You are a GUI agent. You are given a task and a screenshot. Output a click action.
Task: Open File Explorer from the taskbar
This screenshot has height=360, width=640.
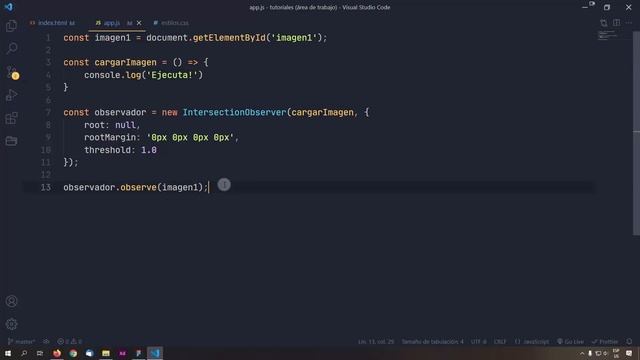tap(106, 353)
